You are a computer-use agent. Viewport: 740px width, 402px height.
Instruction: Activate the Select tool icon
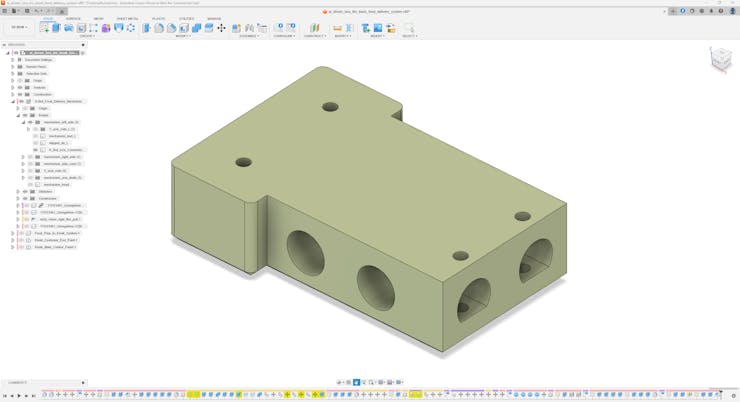[410, 28]
